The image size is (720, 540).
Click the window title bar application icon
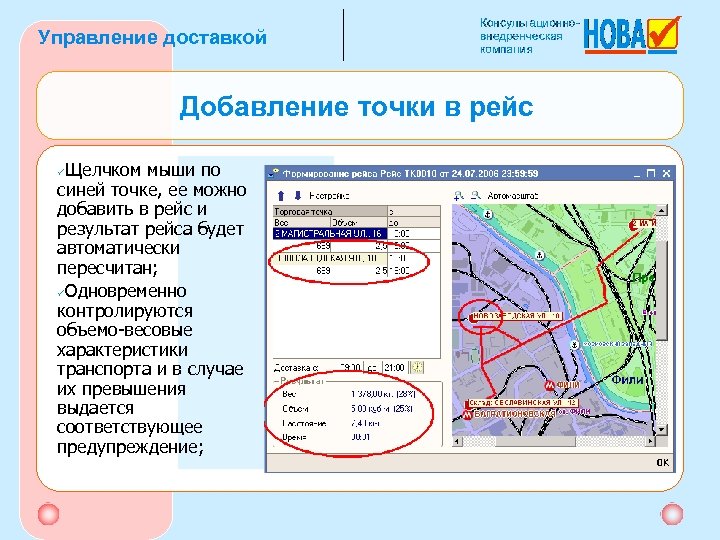pyautogui.click(x=274, y=174)
